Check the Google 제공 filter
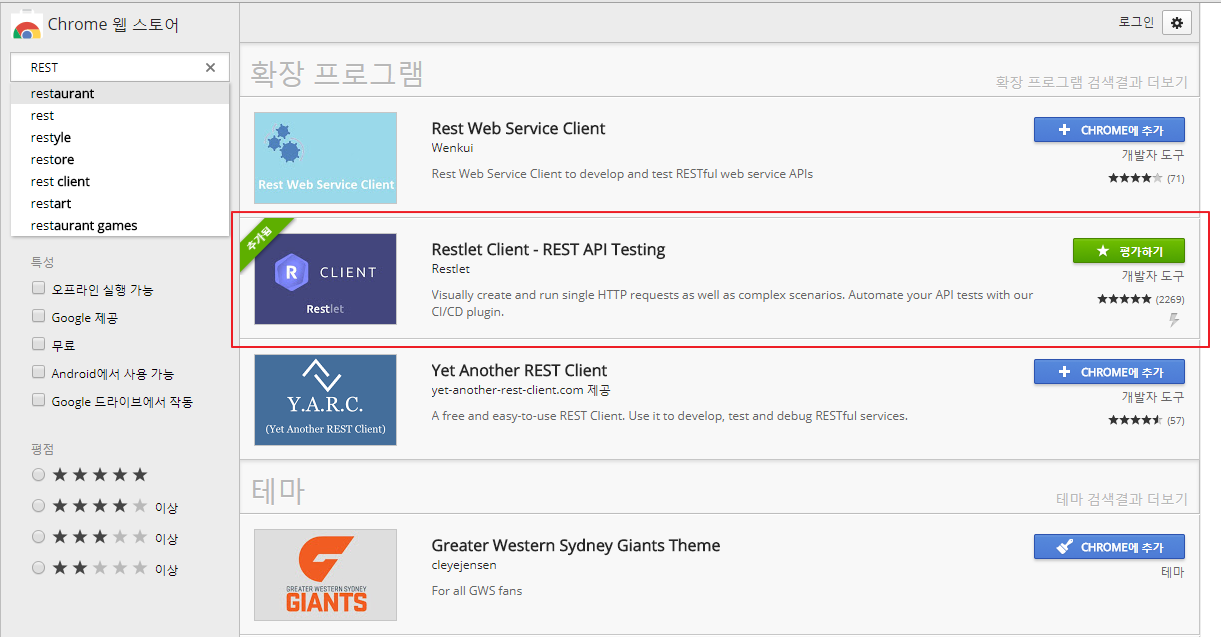The width and height of the screenshot is (1221, 637). (x=39, y=316)
